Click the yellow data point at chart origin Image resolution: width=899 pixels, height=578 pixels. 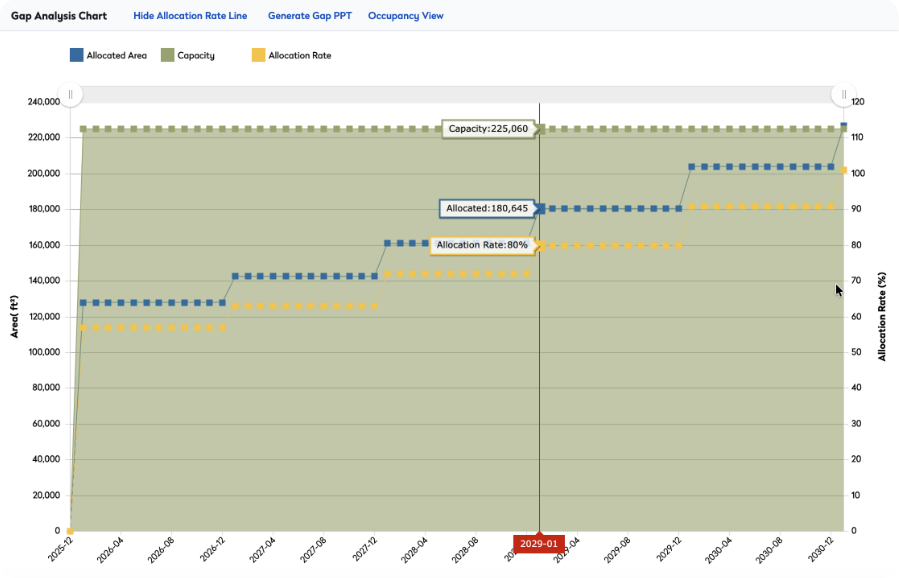tap(70, 530)
